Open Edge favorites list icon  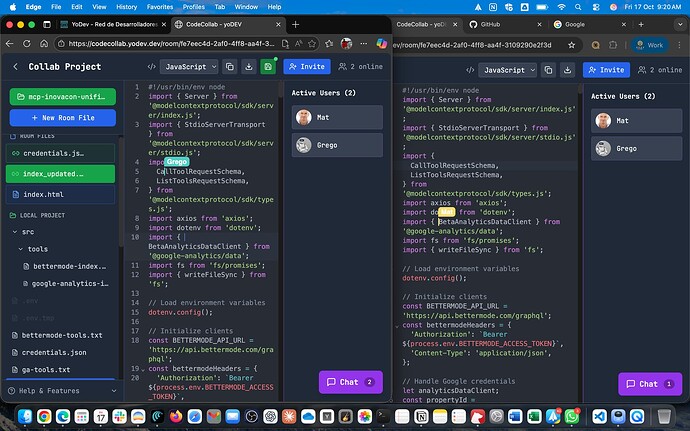coord(329,44)
